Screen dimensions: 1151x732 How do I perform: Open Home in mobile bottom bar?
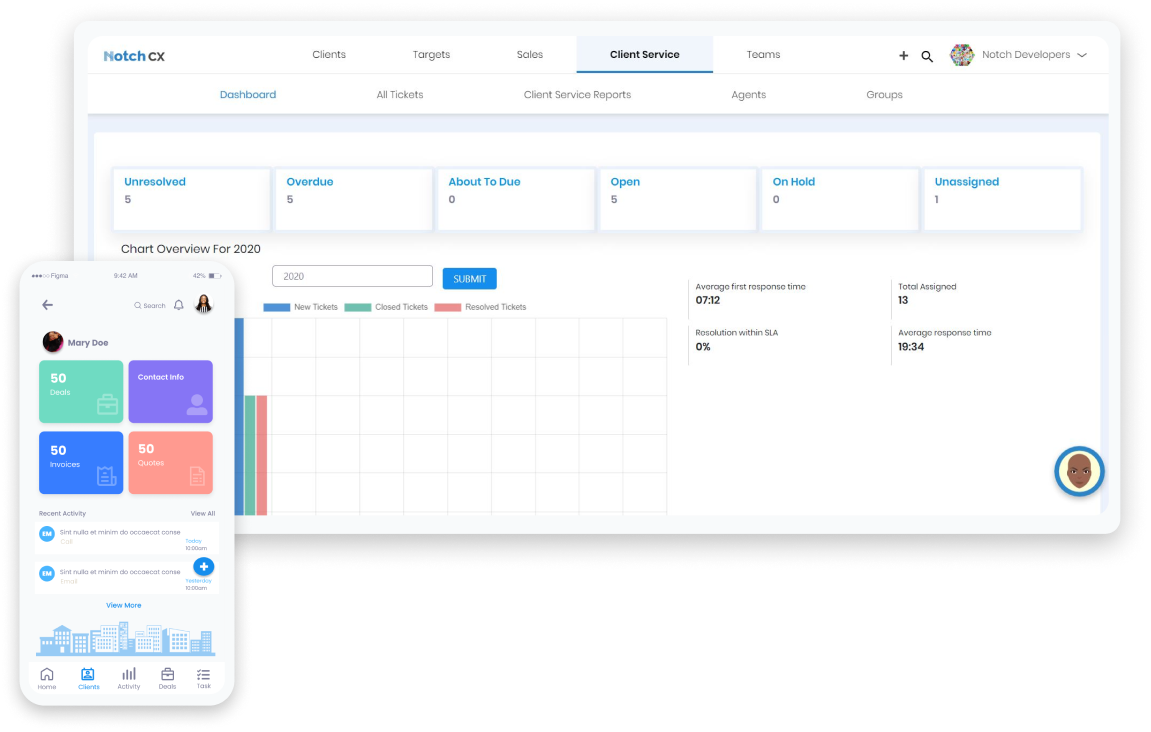47,678
